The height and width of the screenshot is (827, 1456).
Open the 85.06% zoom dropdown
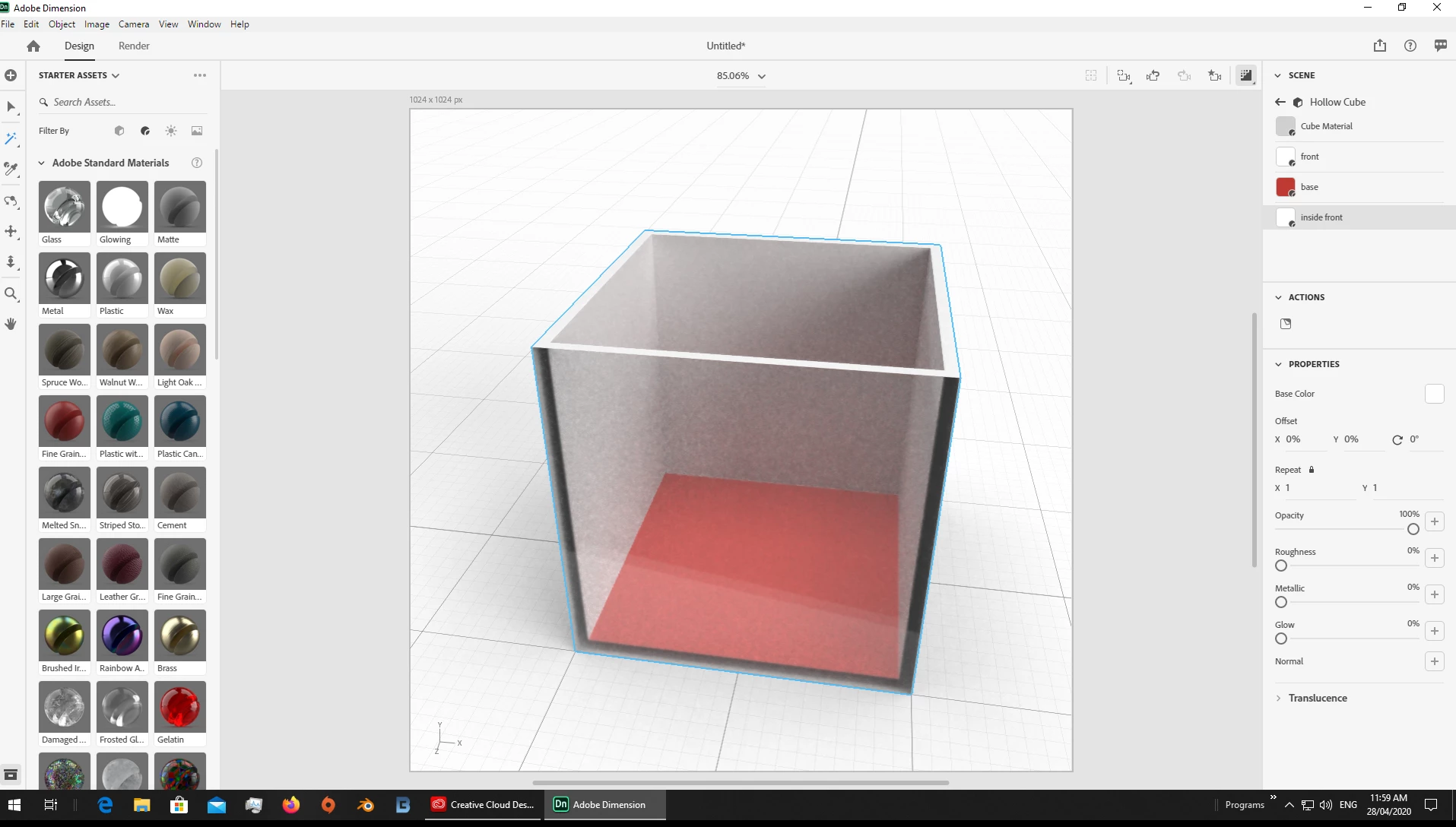[x=741, y=76]
